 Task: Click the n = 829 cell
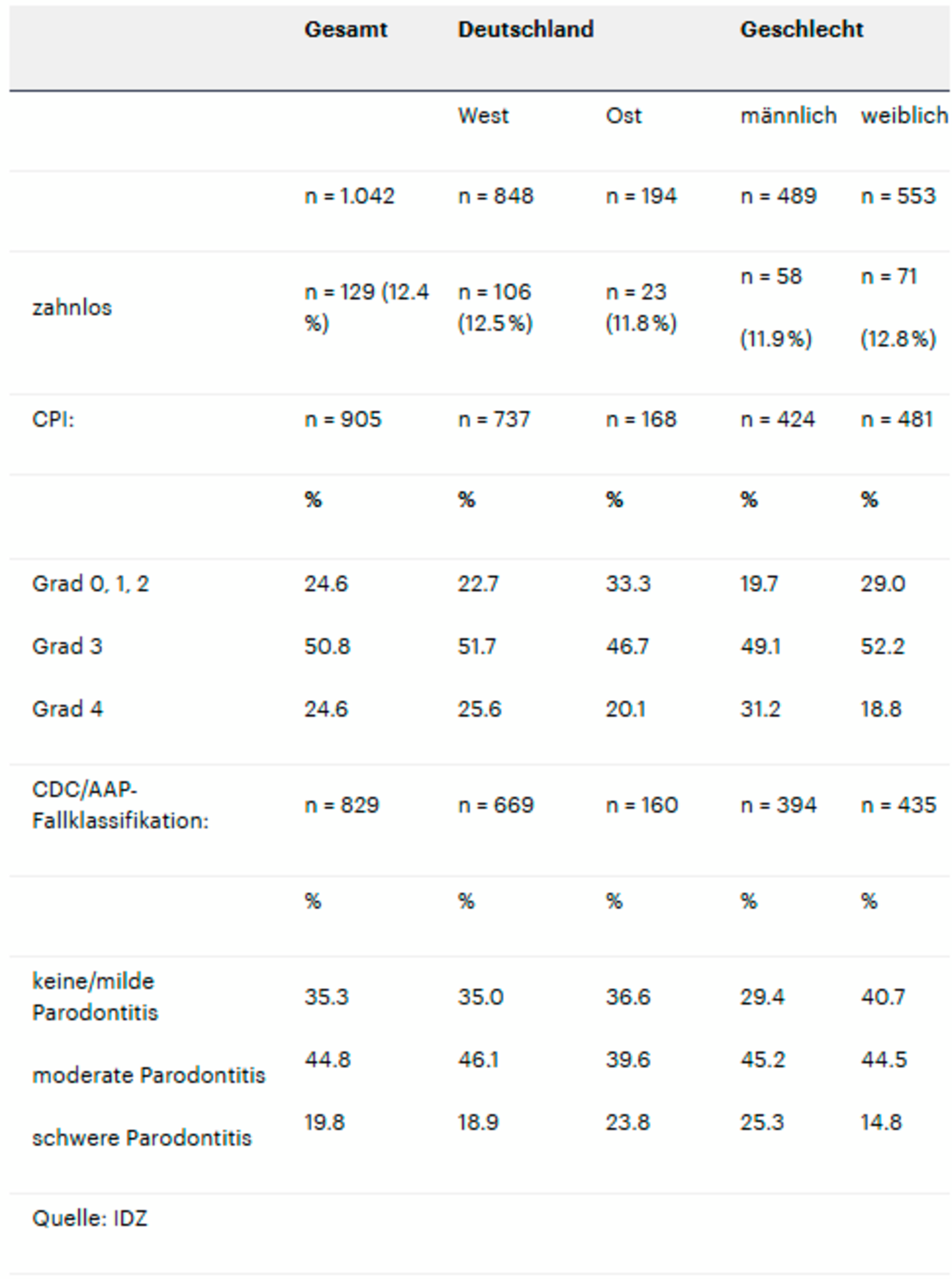[342, 805]
